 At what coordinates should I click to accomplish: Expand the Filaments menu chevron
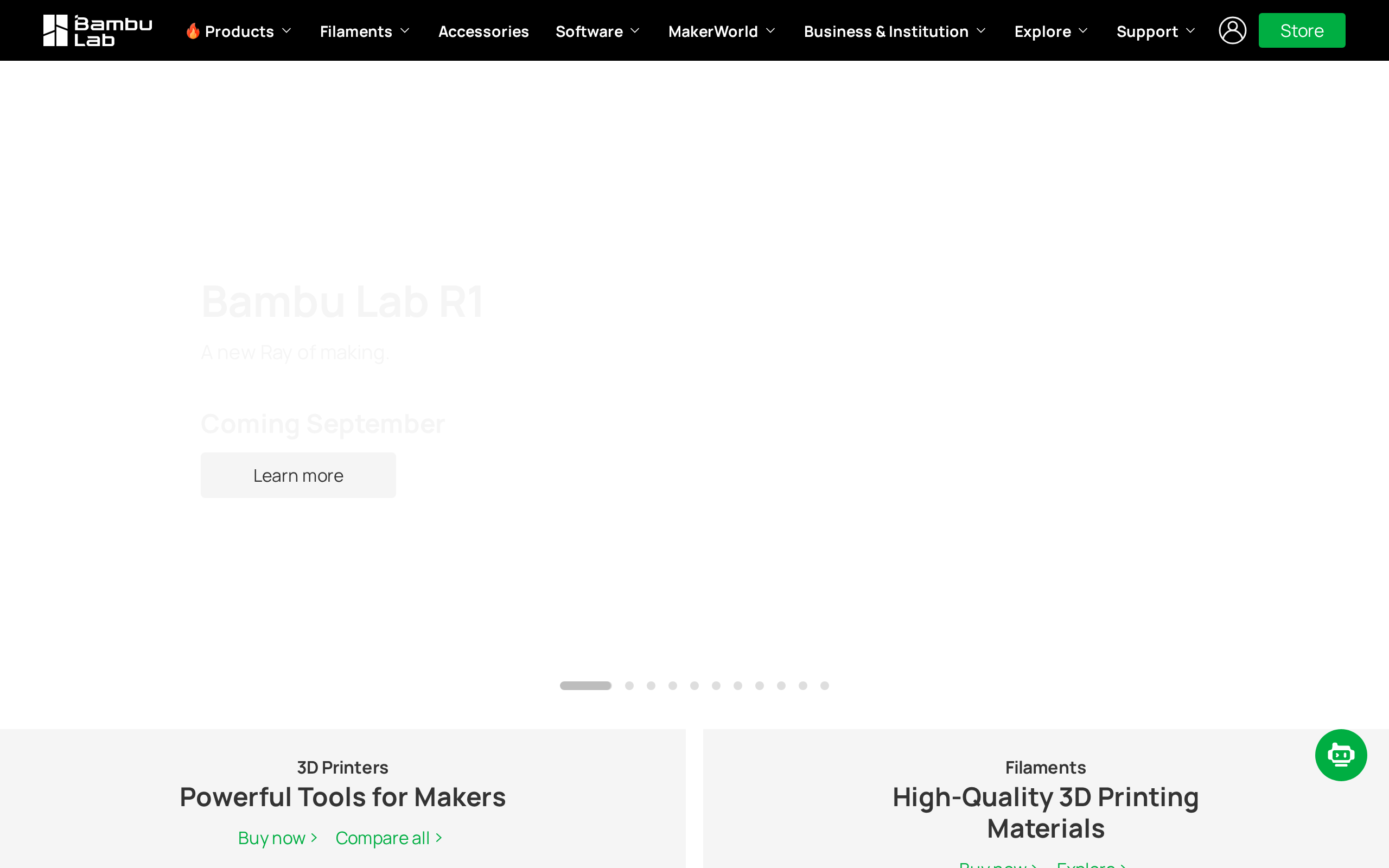(x=405, y=31)
